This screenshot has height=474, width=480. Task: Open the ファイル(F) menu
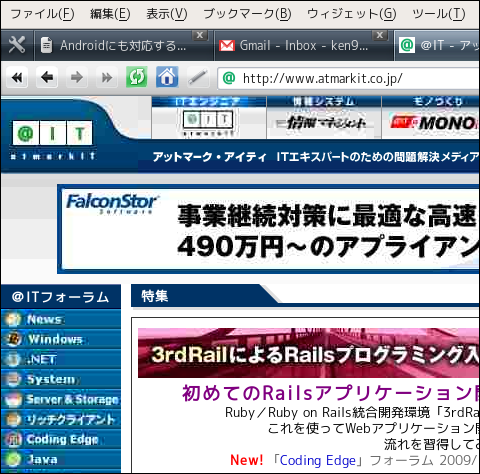(42, 14)
